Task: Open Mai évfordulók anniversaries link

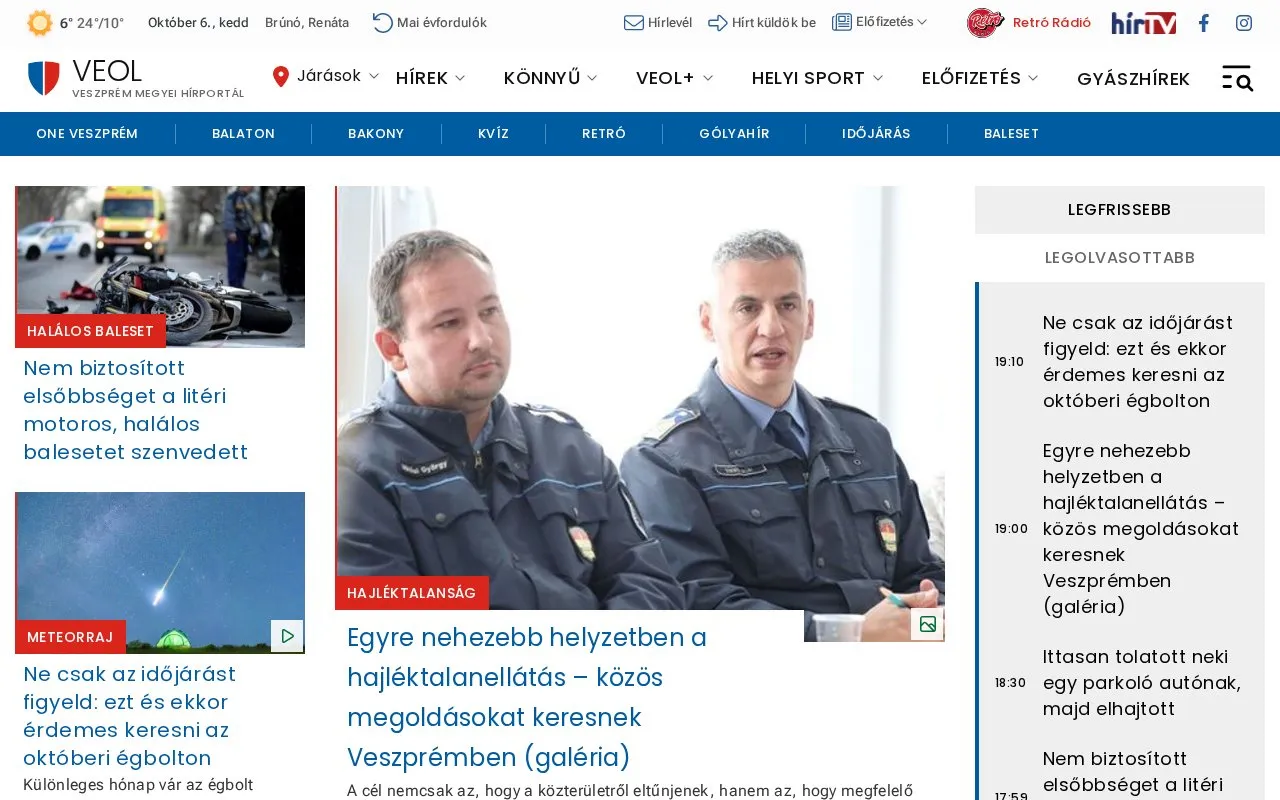Action: click(429, 22)
